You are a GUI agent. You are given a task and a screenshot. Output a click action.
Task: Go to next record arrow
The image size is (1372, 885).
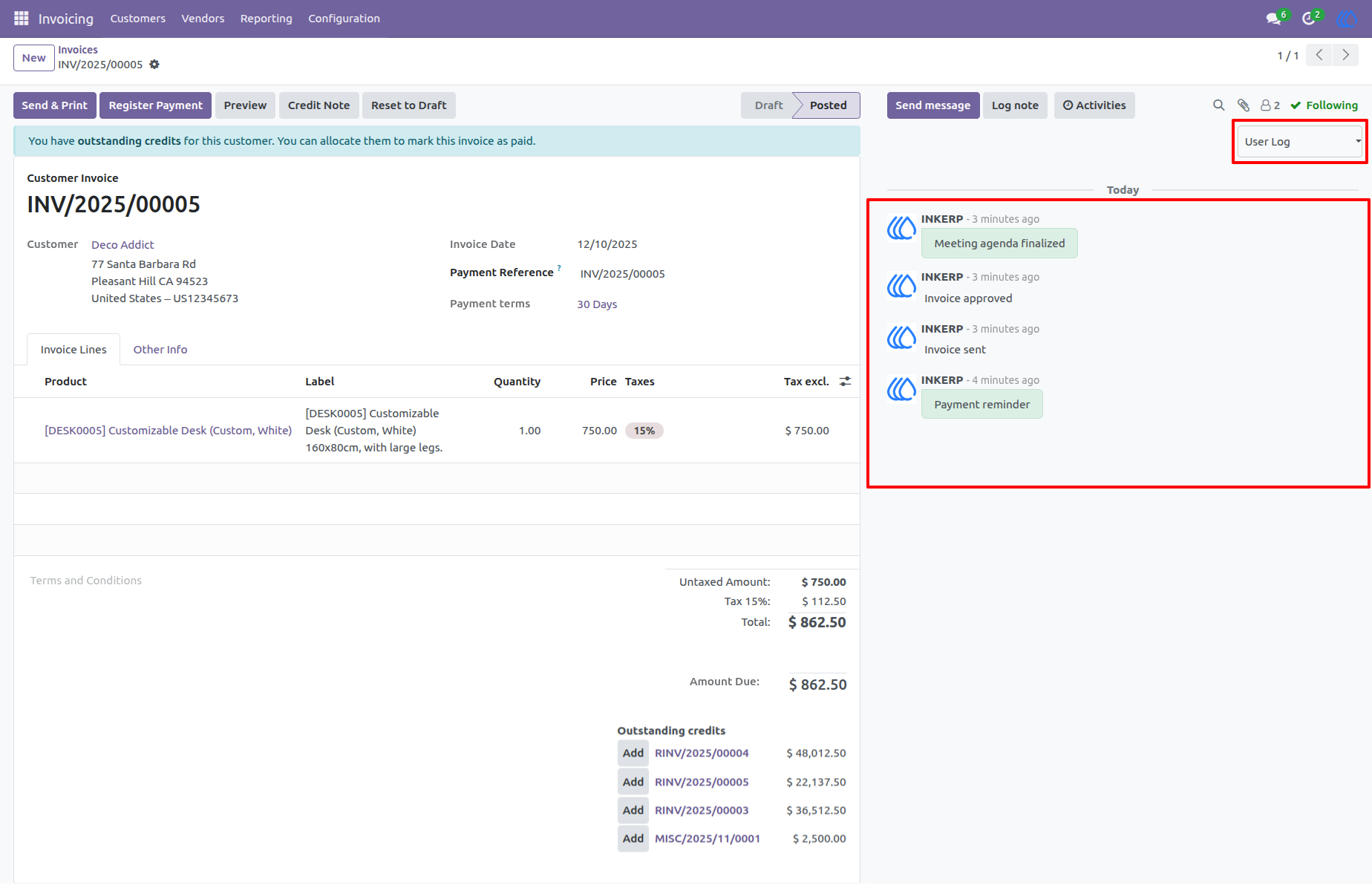click(1345, 56)
